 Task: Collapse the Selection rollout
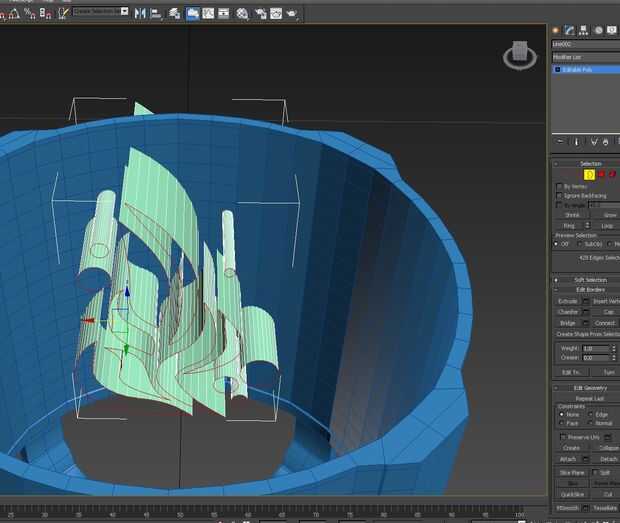click(x=590, y=163)
